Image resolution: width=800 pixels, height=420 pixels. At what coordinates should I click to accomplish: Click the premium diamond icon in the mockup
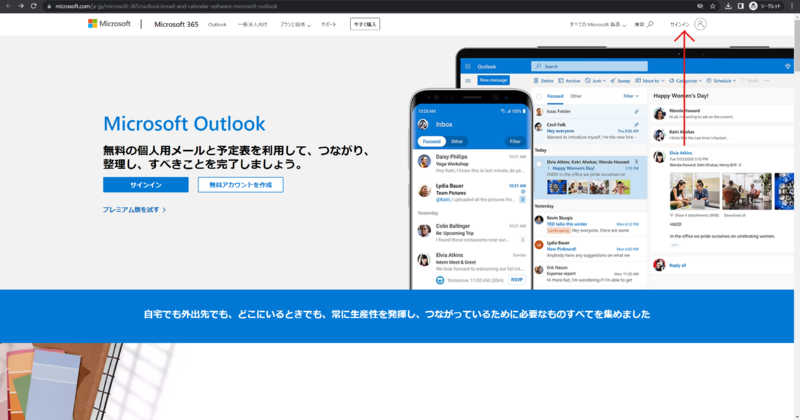tap(788, 66)
